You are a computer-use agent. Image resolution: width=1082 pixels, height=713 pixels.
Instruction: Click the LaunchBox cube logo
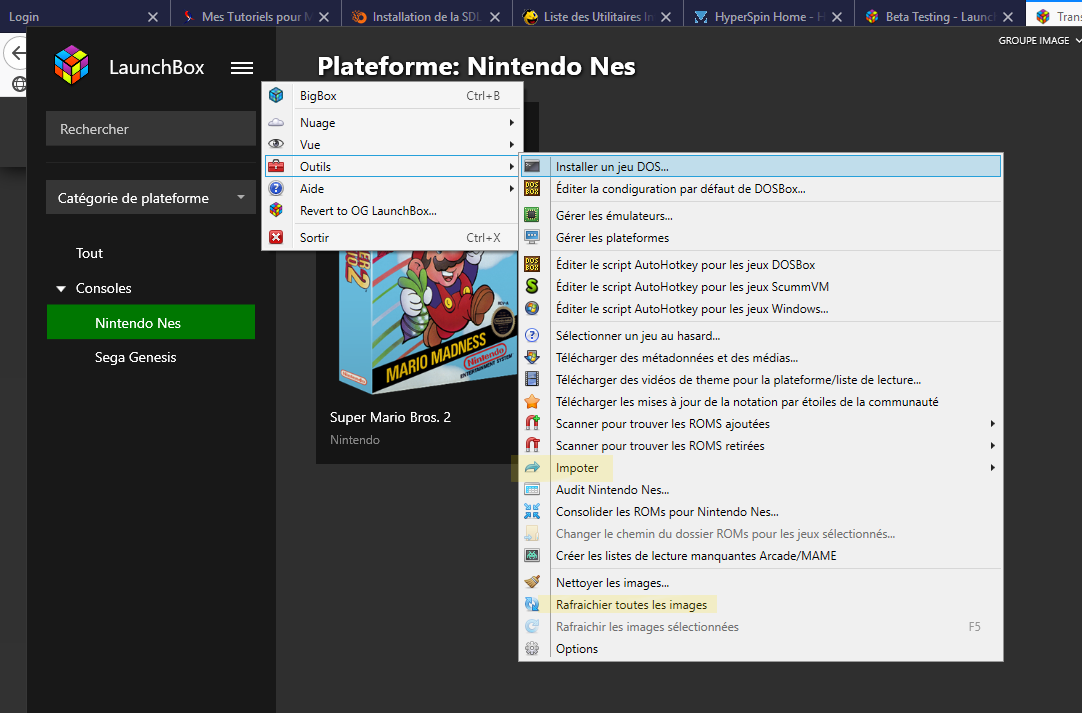(72, 65)
